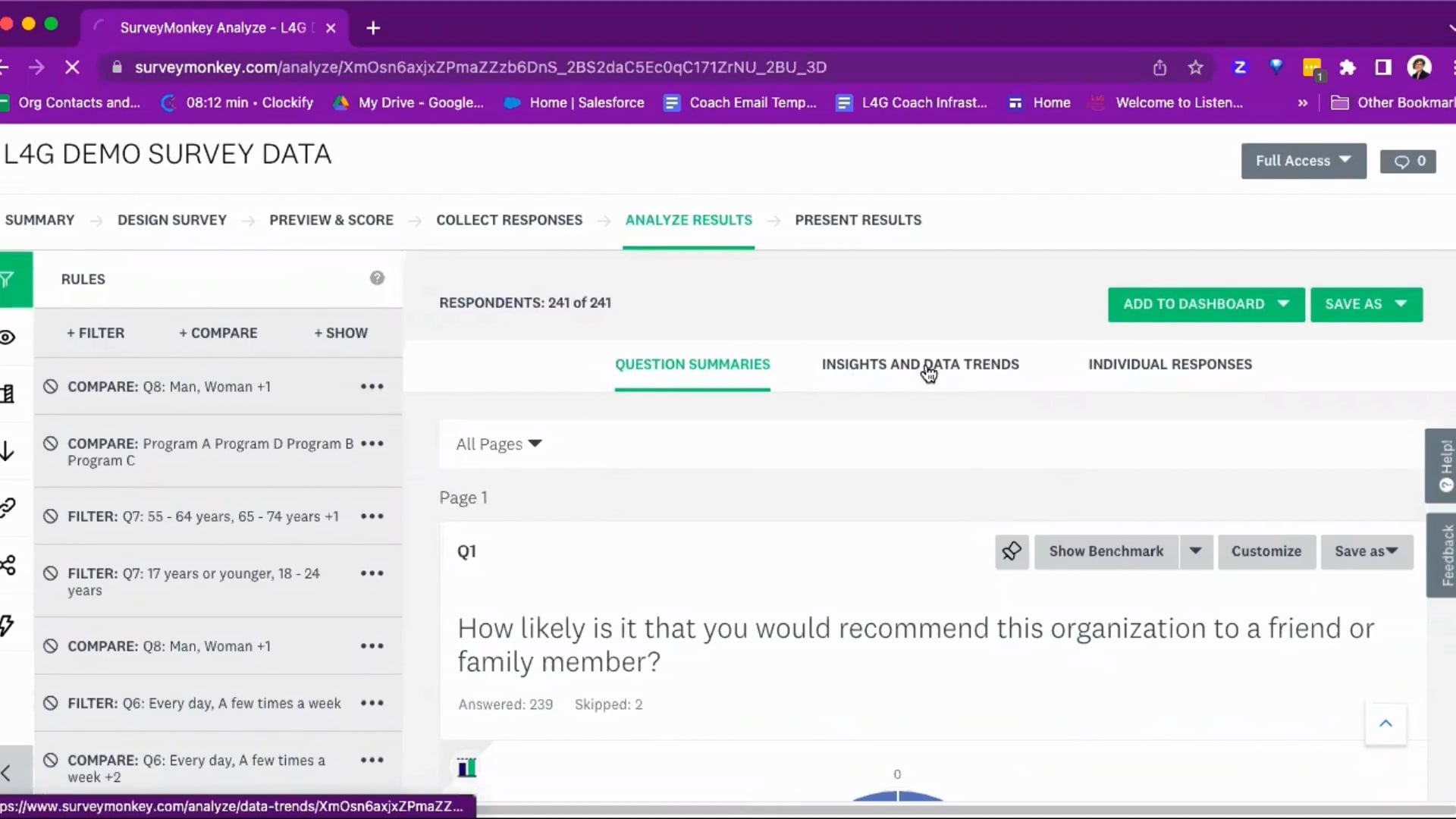This screenshot has width=1456, height=819.
Task: Open the Rules help question mark
Action: pos(377,278)
